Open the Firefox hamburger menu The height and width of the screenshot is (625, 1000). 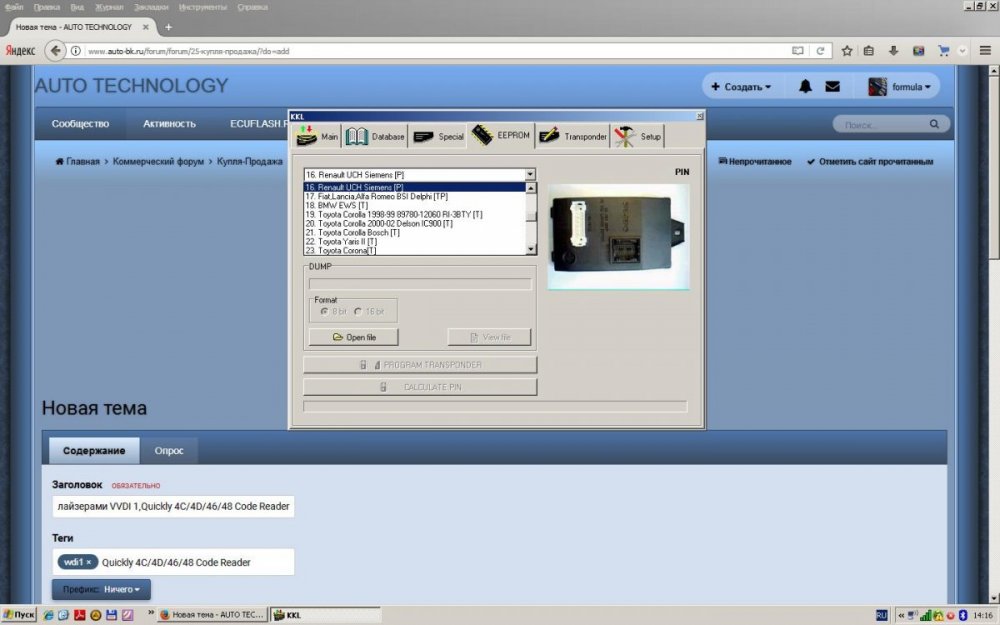985,50
